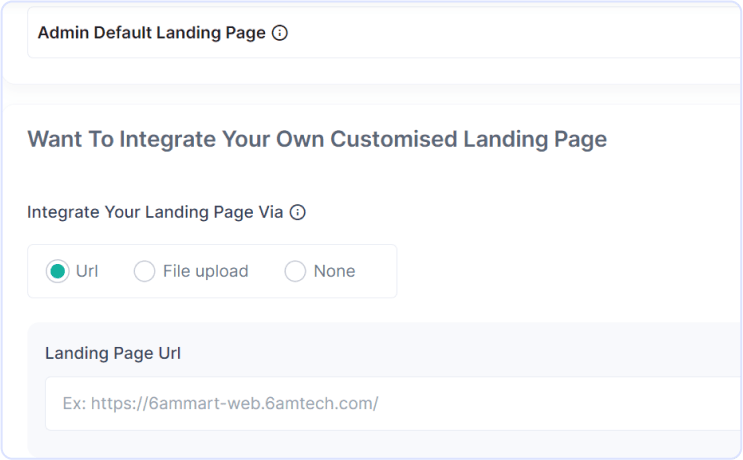Click the Admin Default Landing Page card
The image size is (743, 460).
[385, 33]
